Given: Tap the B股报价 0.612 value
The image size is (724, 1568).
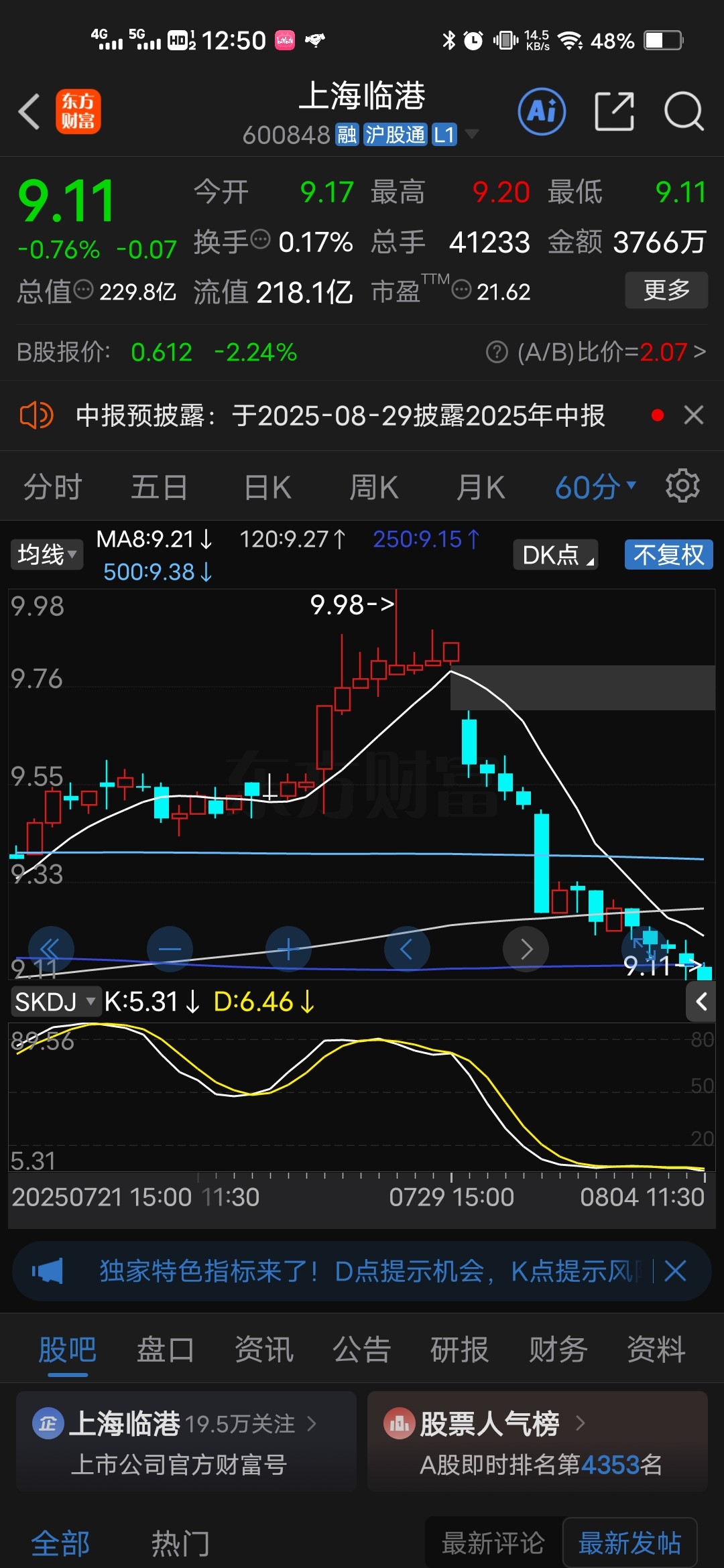Looking at the screenshot, I should click(x=162, y=352).
